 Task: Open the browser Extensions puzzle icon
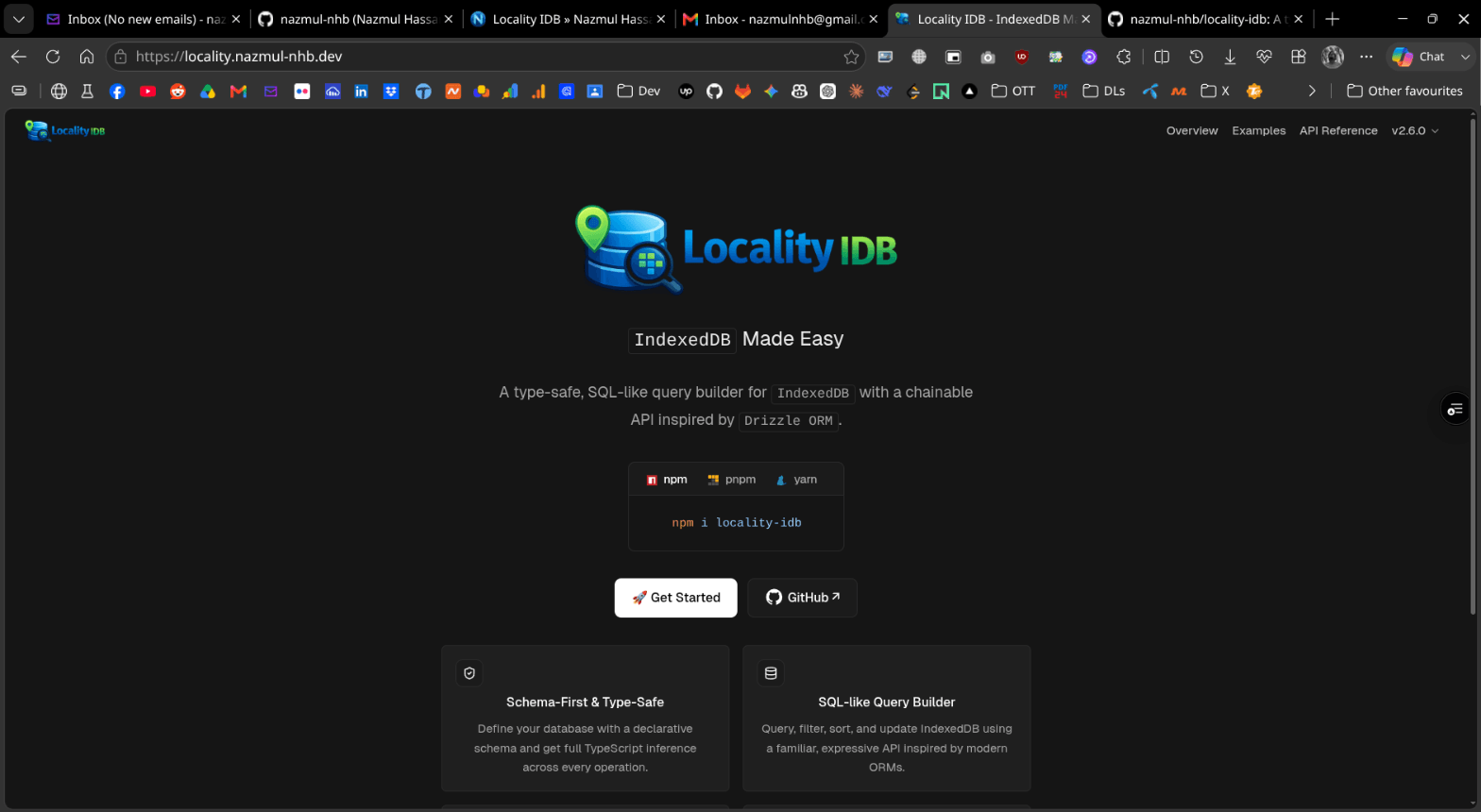click(x=1124, y=57)
